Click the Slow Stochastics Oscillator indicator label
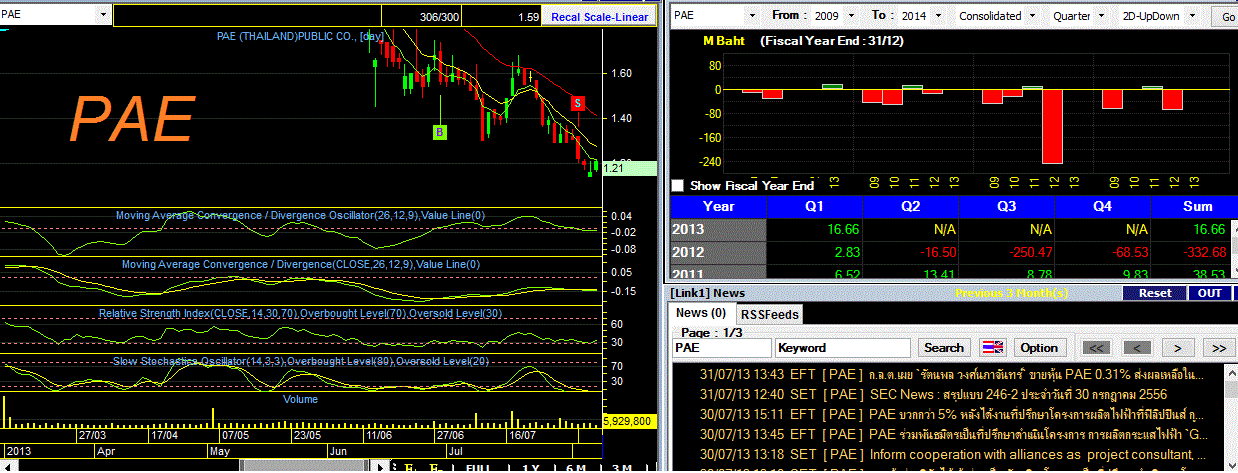 click(302, 360)
